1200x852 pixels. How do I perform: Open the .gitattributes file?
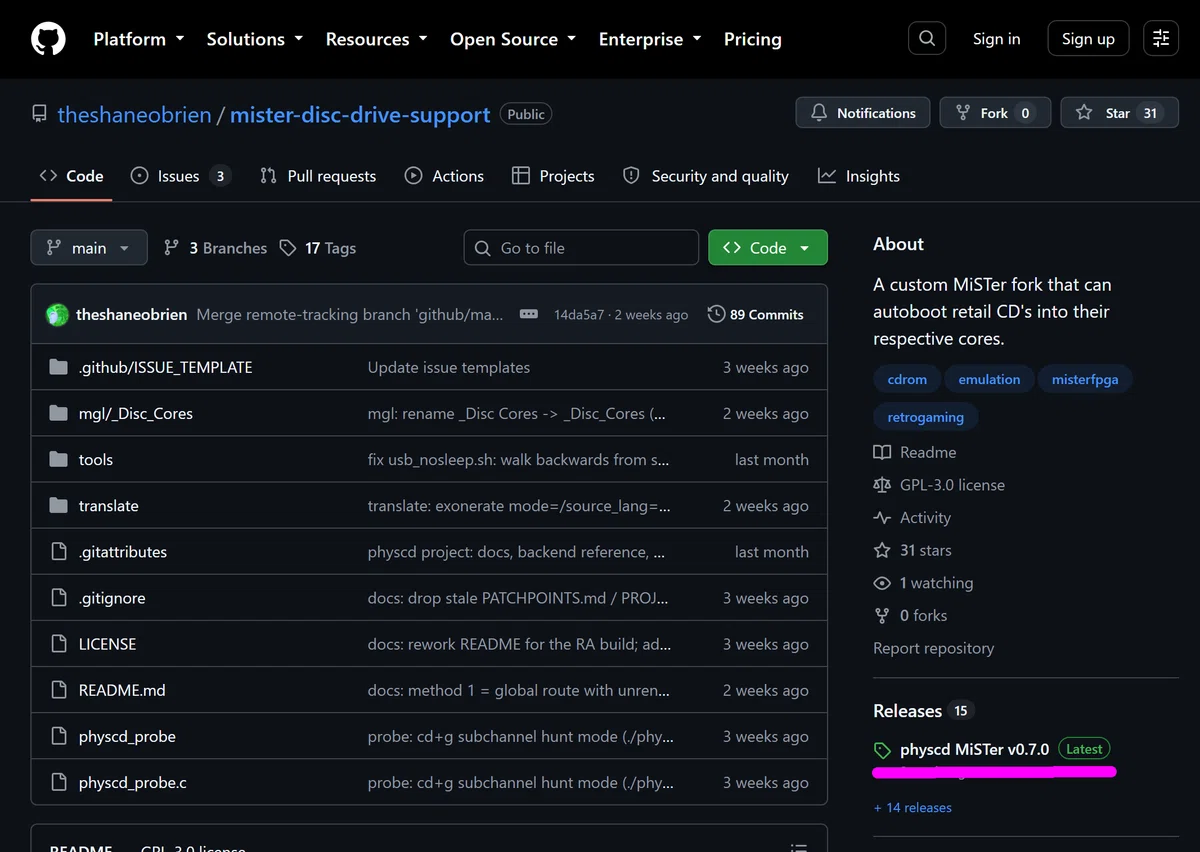tap(122, 551)
